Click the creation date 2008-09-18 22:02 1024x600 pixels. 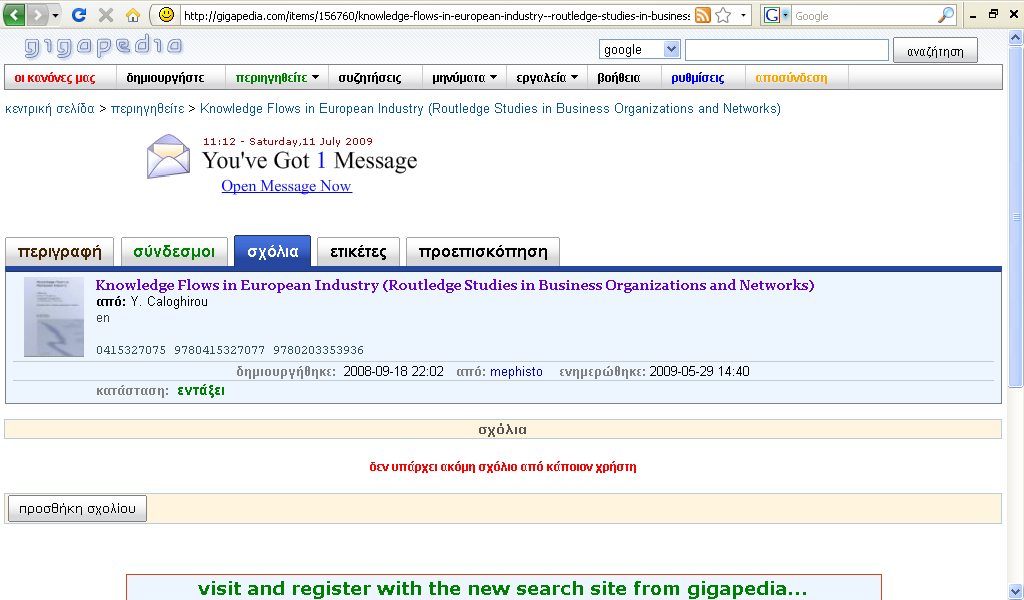point(393,371)
